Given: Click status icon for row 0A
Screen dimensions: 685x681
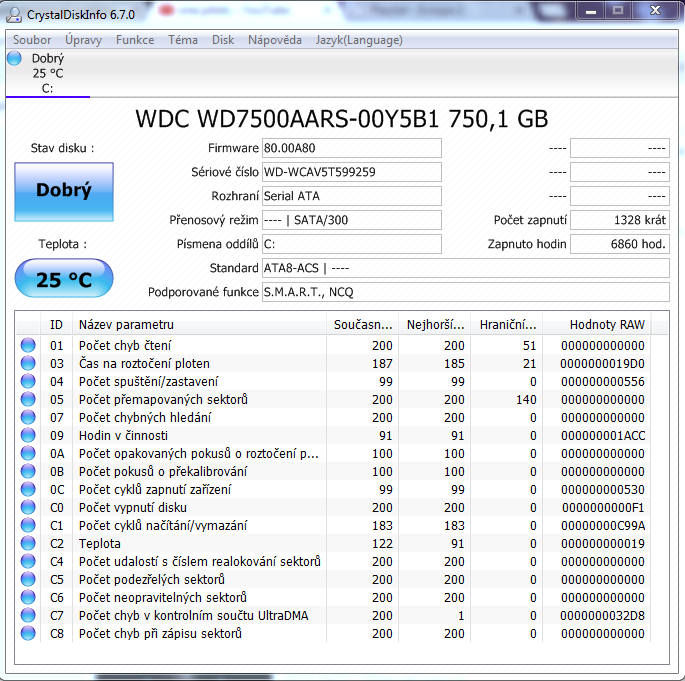Looking at the screenshot, I should coord(28,453).
